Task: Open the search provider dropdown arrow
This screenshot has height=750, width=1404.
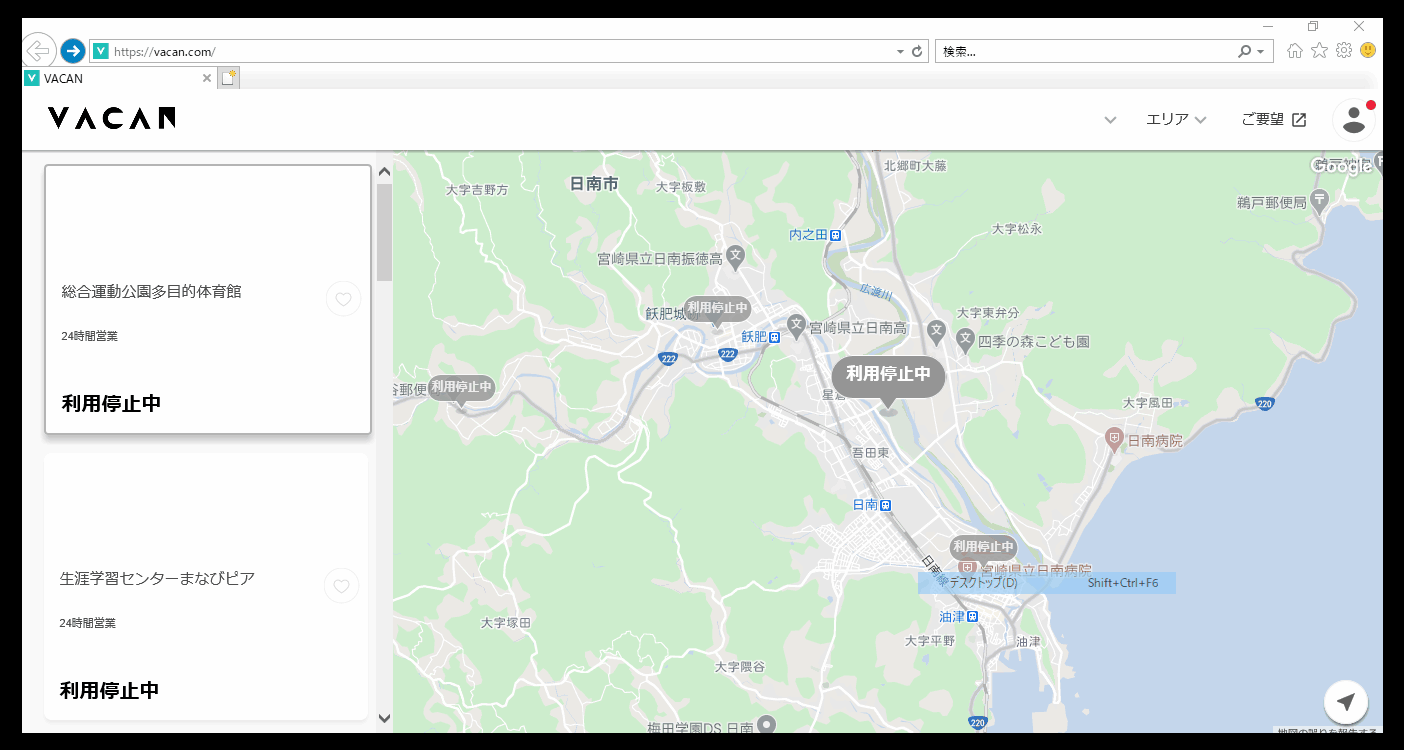Action: [1260, 51]
